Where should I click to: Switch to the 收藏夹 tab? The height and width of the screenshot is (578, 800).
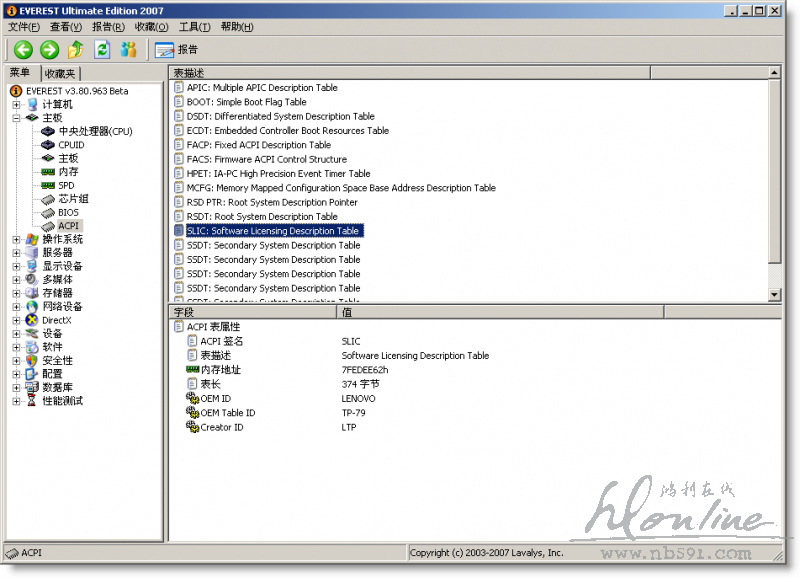coord(61,73)
